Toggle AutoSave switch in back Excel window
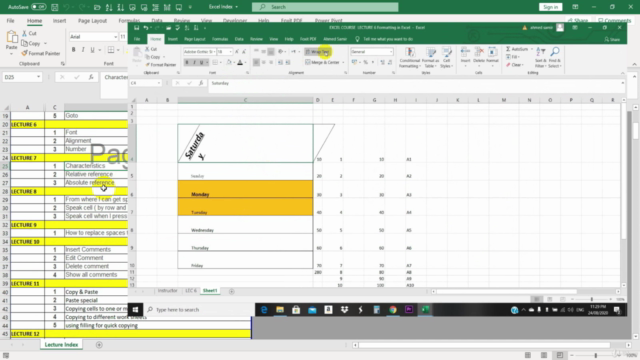Image resolution: width=640 pixels, height=360 pixels. [x=39, y=7]
